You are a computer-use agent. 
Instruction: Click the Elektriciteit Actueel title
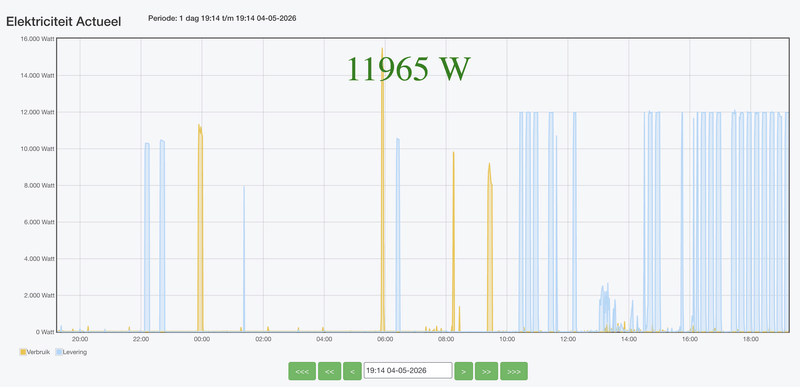[x=63, y=22]
